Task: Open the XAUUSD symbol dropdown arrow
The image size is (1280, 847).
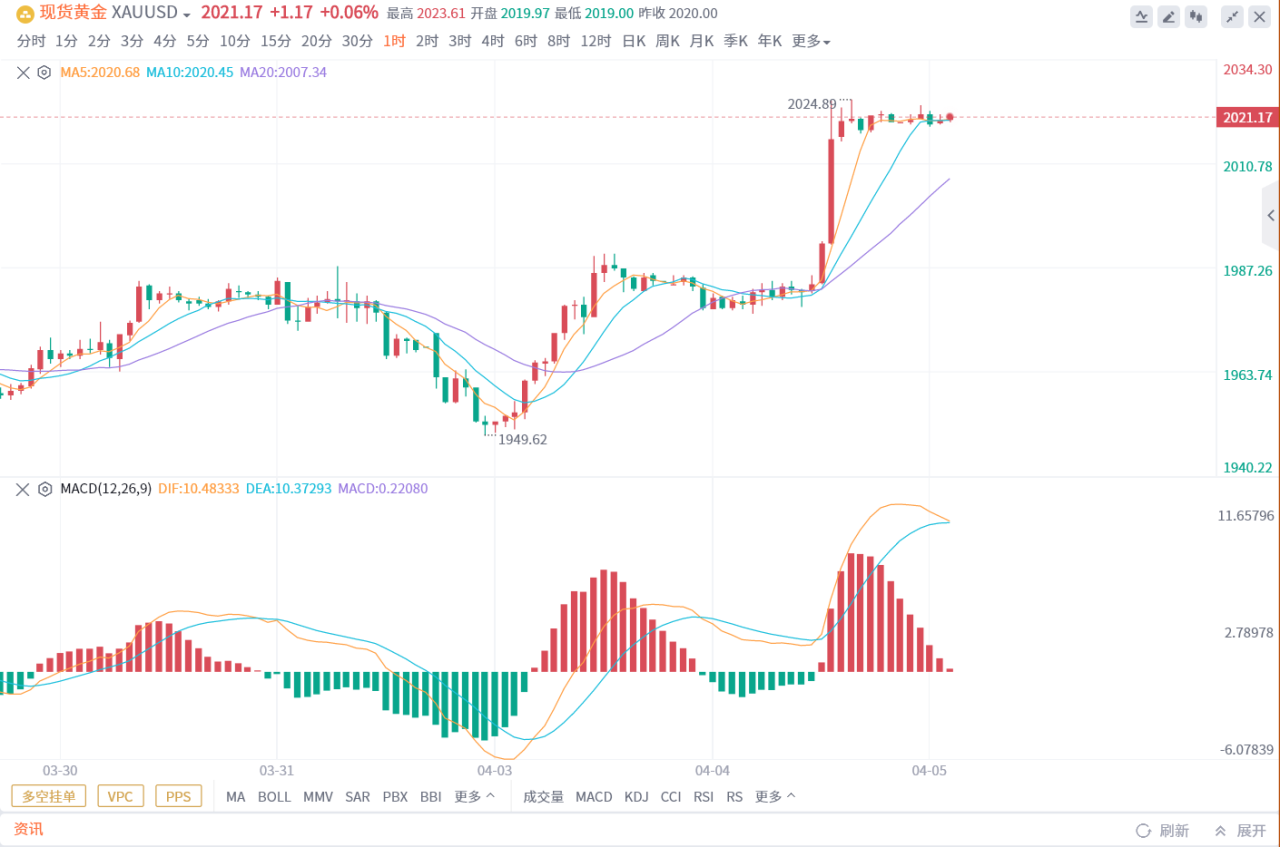Action: [x=186, y=15]
